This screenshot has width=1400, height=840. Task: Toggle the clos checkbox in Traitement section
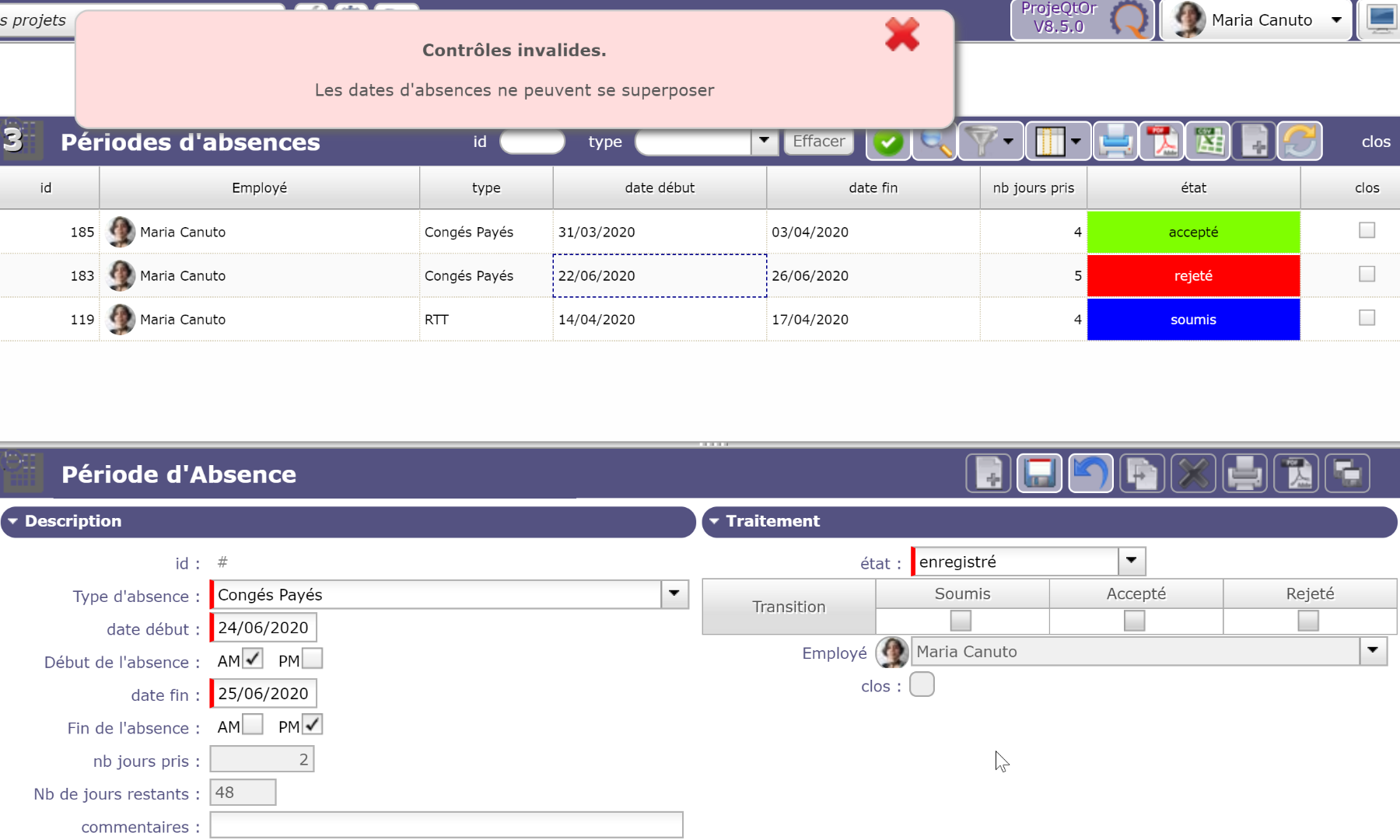[x=922, y=684]
